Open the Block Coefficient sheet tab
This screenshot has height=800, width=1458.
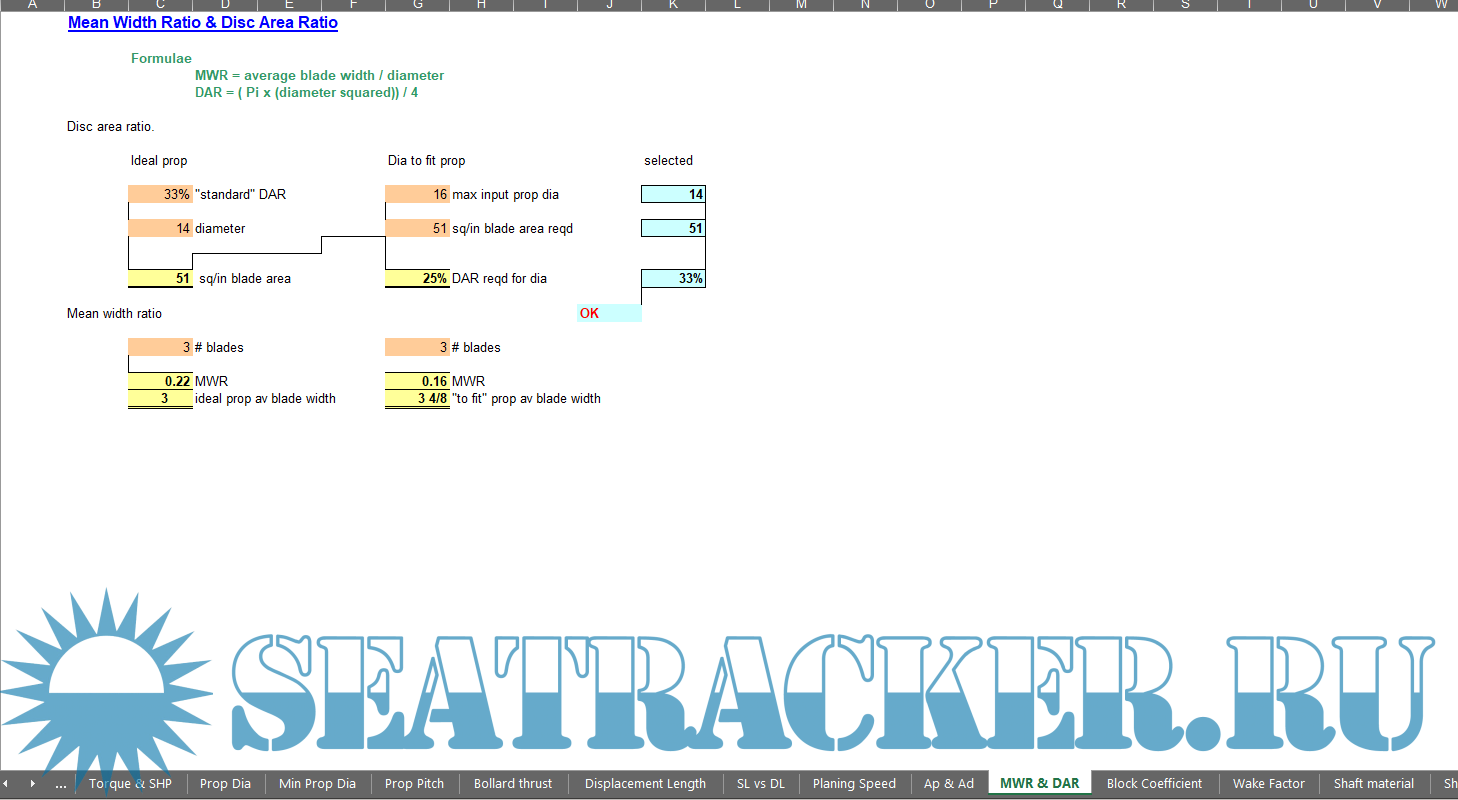pyautogui.click(x=1154, y=783)
